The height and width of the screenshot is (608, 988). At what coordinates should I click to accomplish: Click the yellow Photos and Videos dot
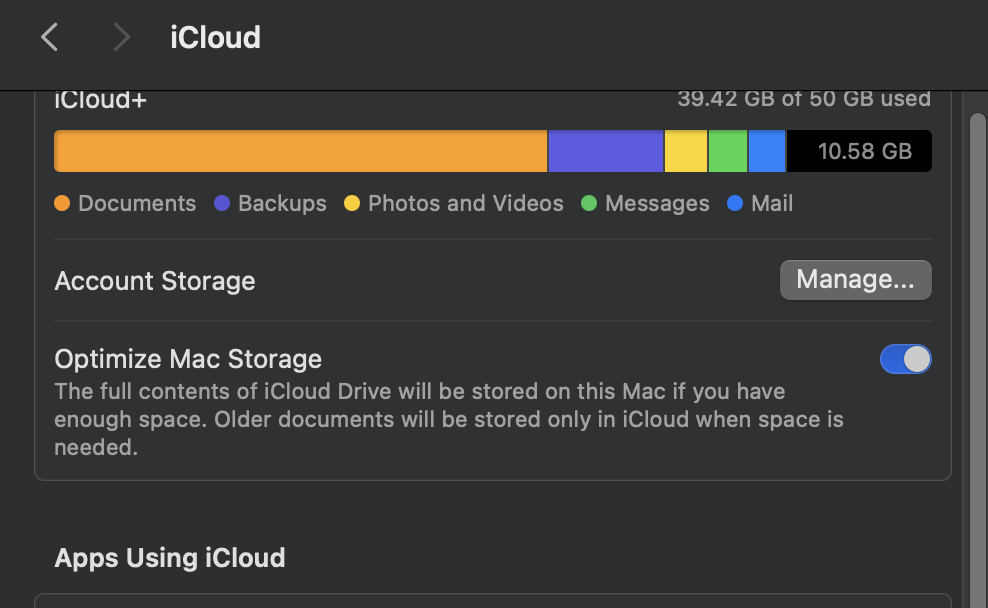352,203
